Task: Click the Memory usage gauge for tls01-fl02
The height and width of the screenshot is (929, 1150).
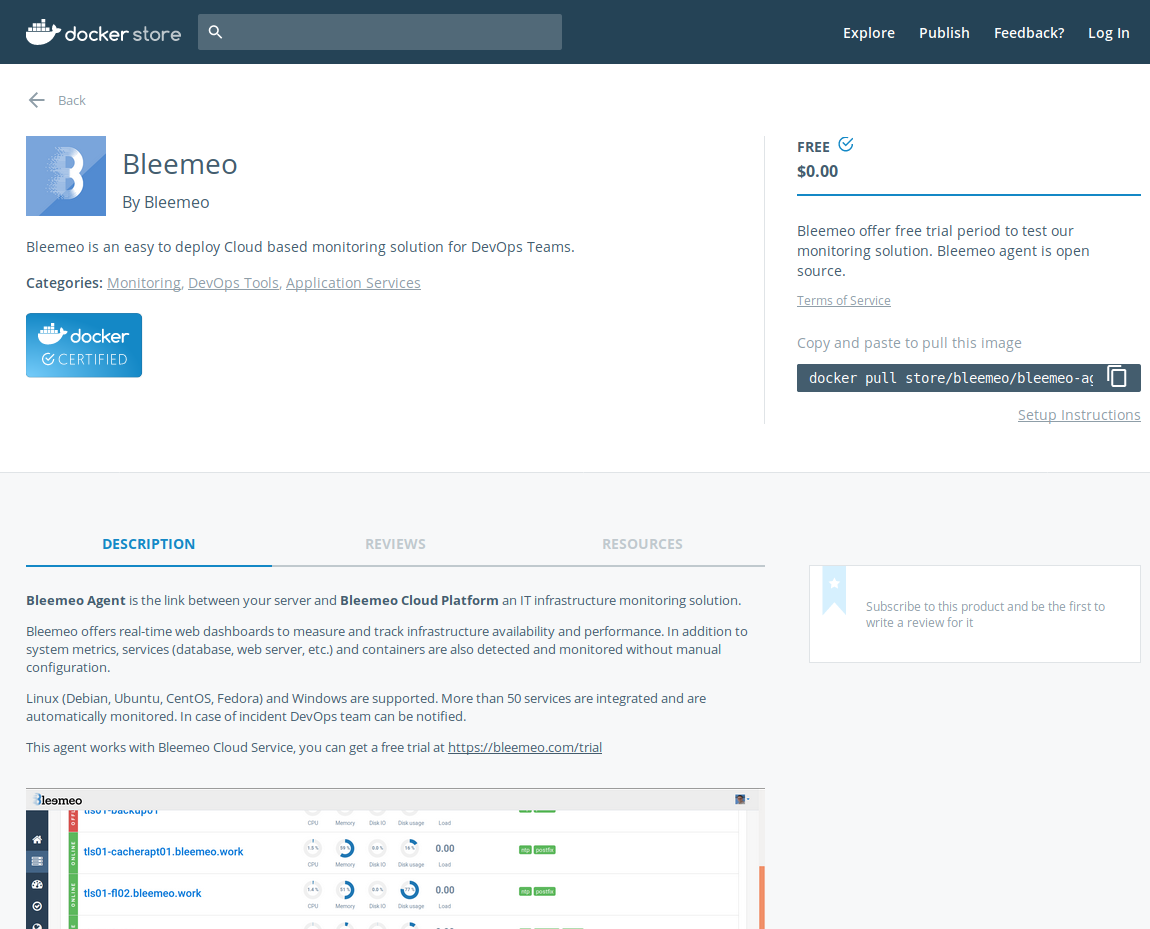Action: [x=347, y=890]
